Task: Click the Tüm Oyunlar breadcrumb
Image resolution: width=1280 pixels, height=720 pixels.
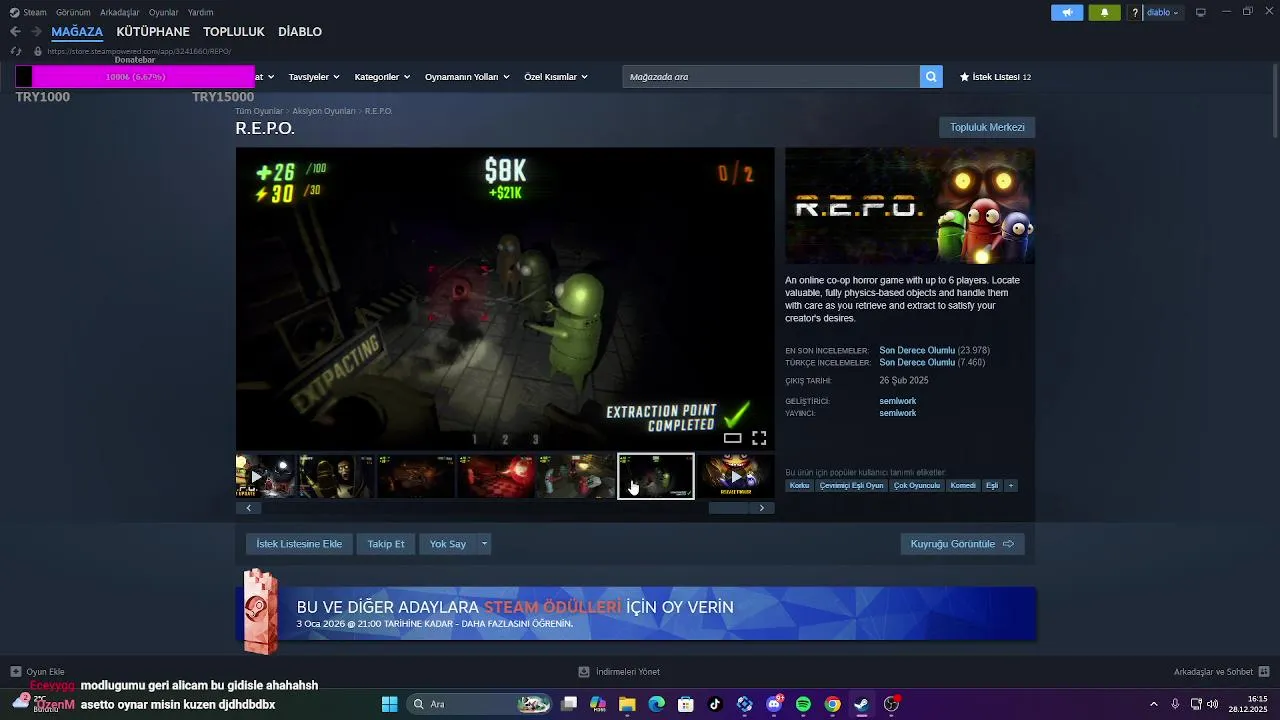Action: (259, 111)
